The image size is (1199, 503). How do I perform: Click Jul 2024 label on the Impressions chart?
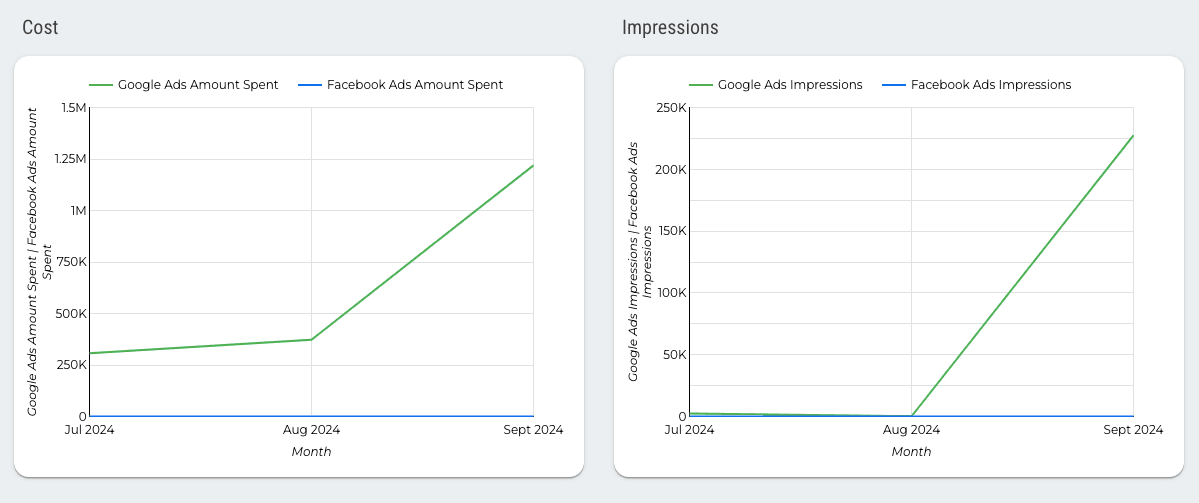(689, 430)
